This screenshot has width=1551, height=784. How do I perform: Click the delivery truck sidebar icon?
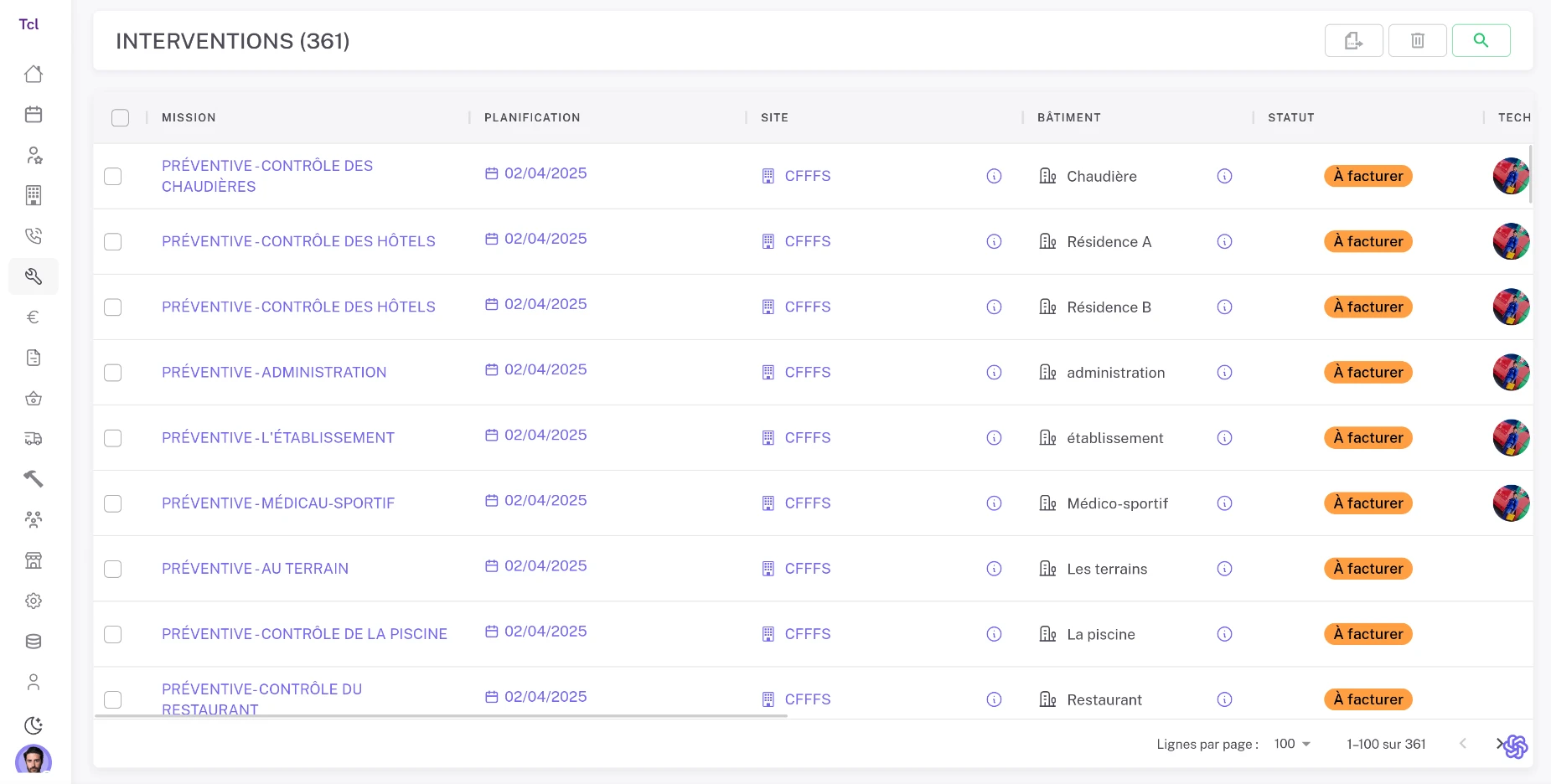(34, 439)
